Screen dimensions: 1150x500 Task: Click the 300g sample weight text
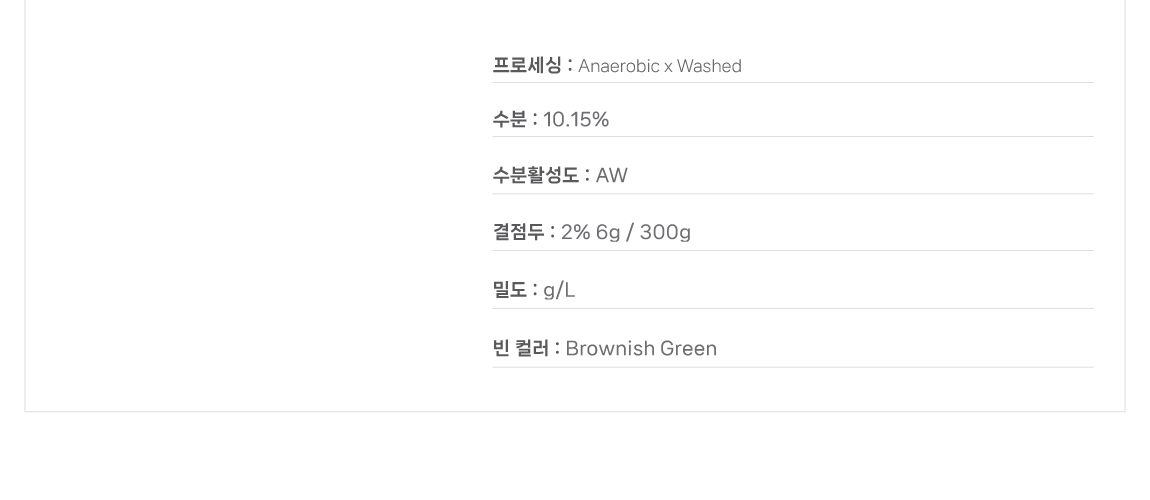pos(665,233)
